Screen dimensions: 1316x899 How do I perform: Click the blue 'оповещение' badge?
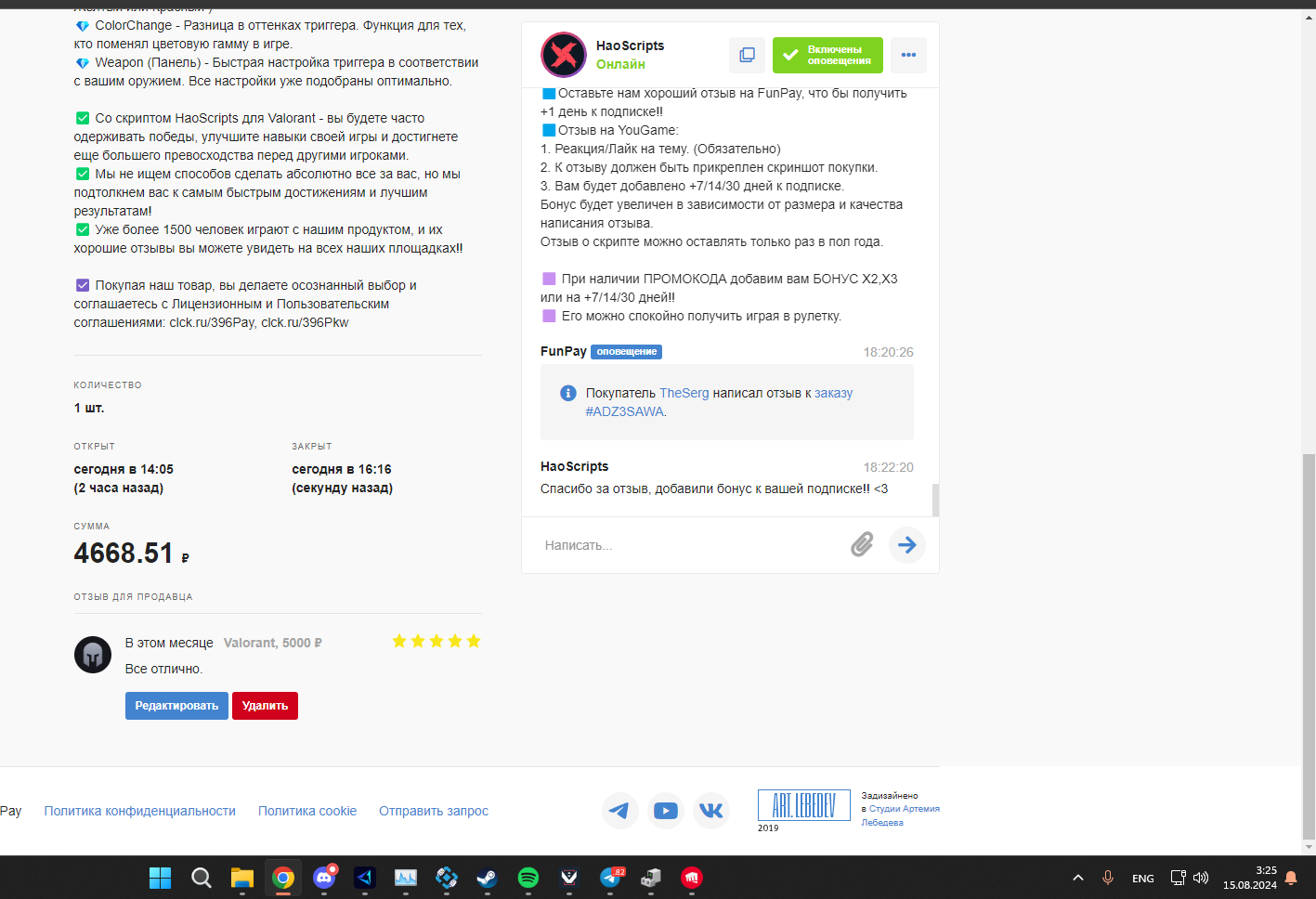point(627,352)
